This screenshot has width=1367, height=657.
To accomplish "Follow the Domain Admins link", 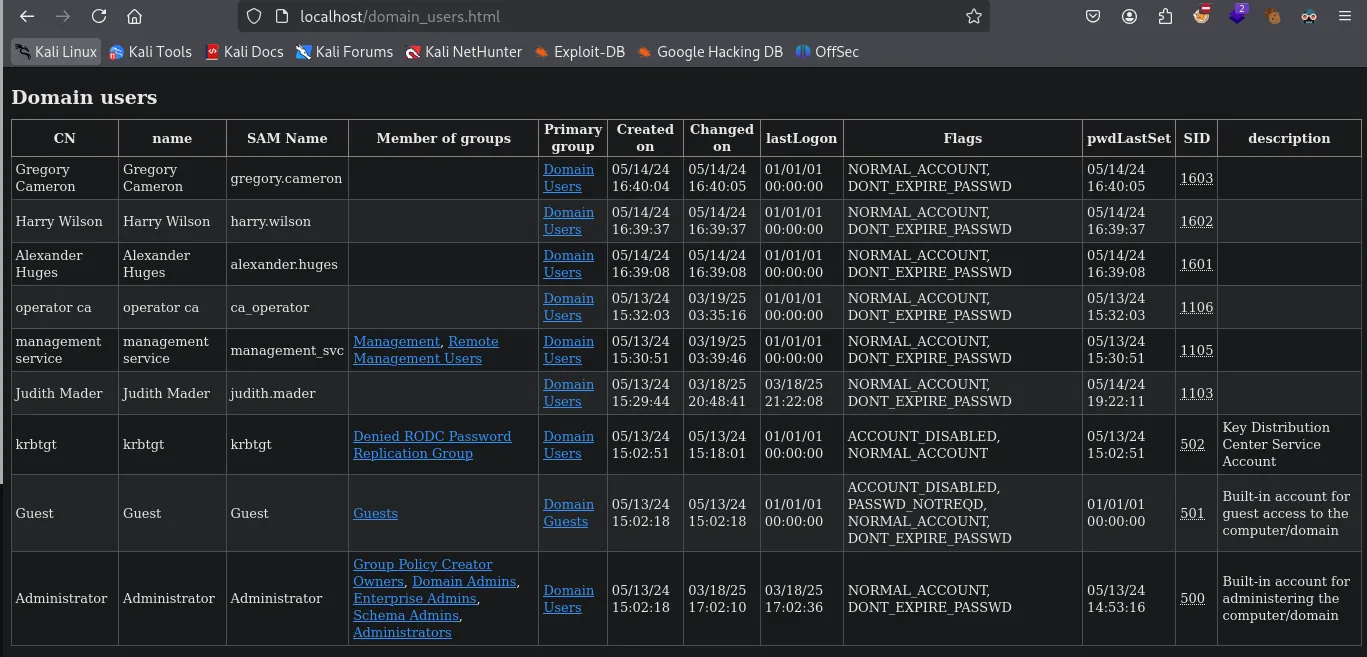I will pyautogui.click(x=464, y=582).
